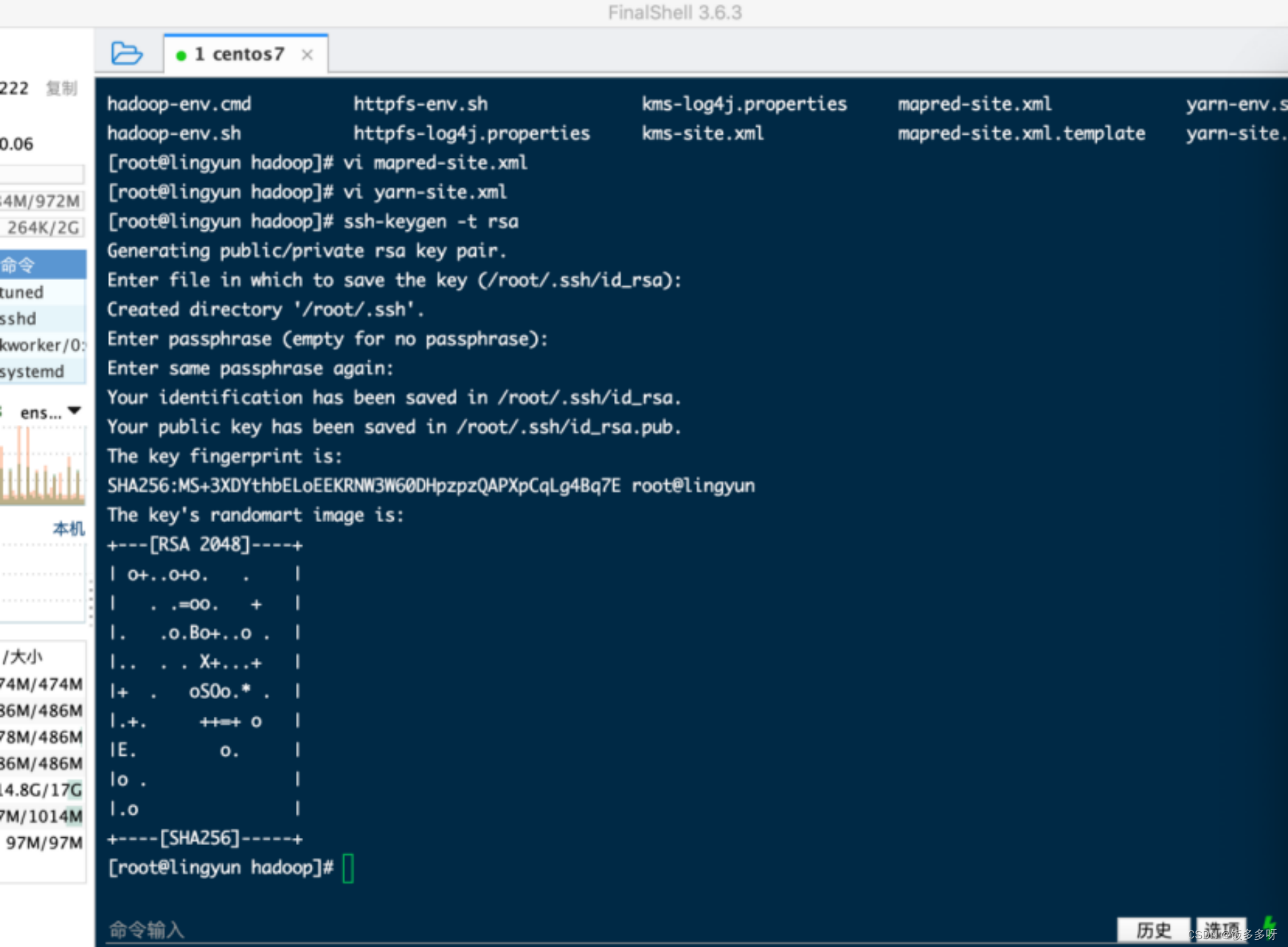Click the 选项 options button
1288x947 pixels.
pos(1222,930)
